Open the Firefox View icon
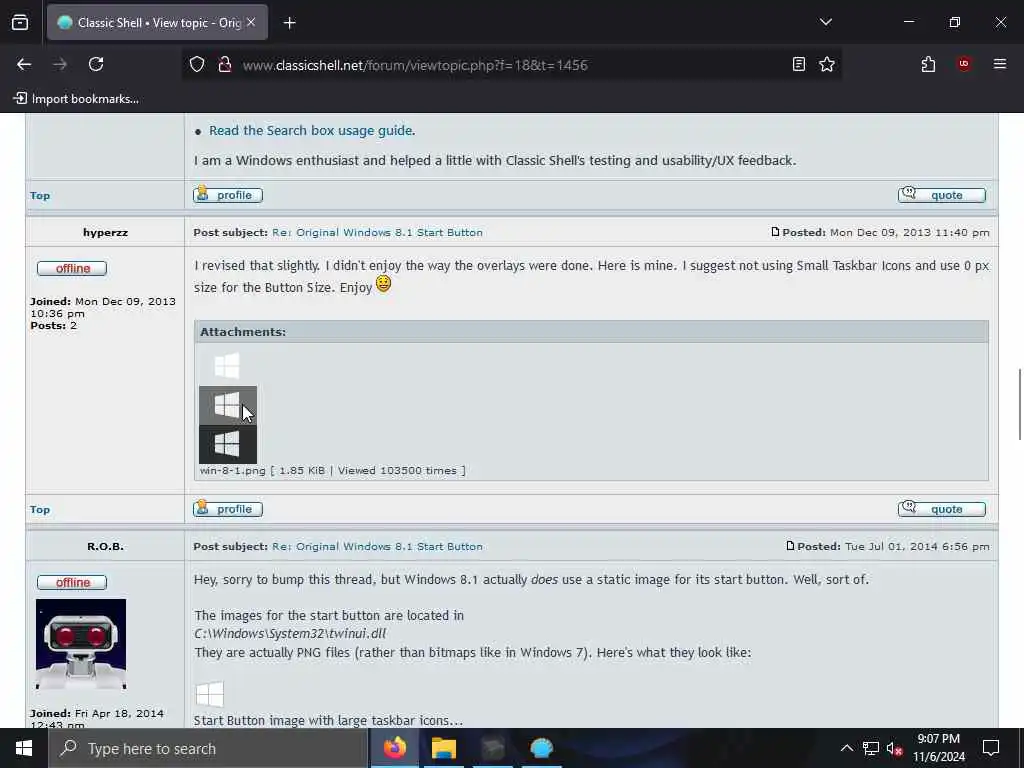1024x768 pixels. pos(20,22)
